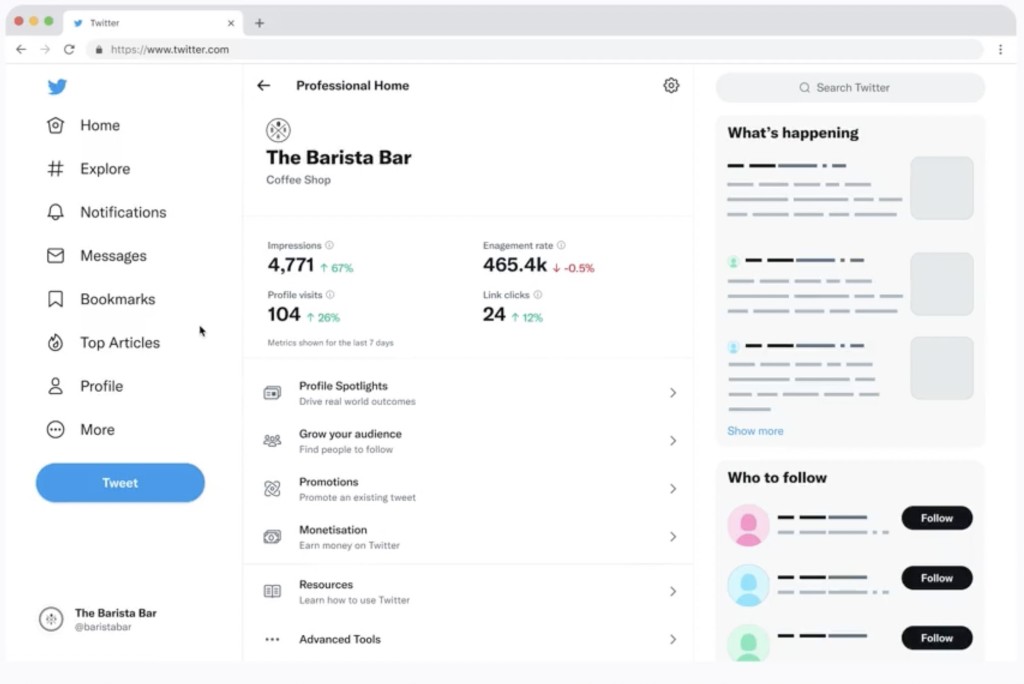Click the Twitter bird logo in sidebar
The height and width of the screenshot is (684, 1024).
tap(57, 86)
